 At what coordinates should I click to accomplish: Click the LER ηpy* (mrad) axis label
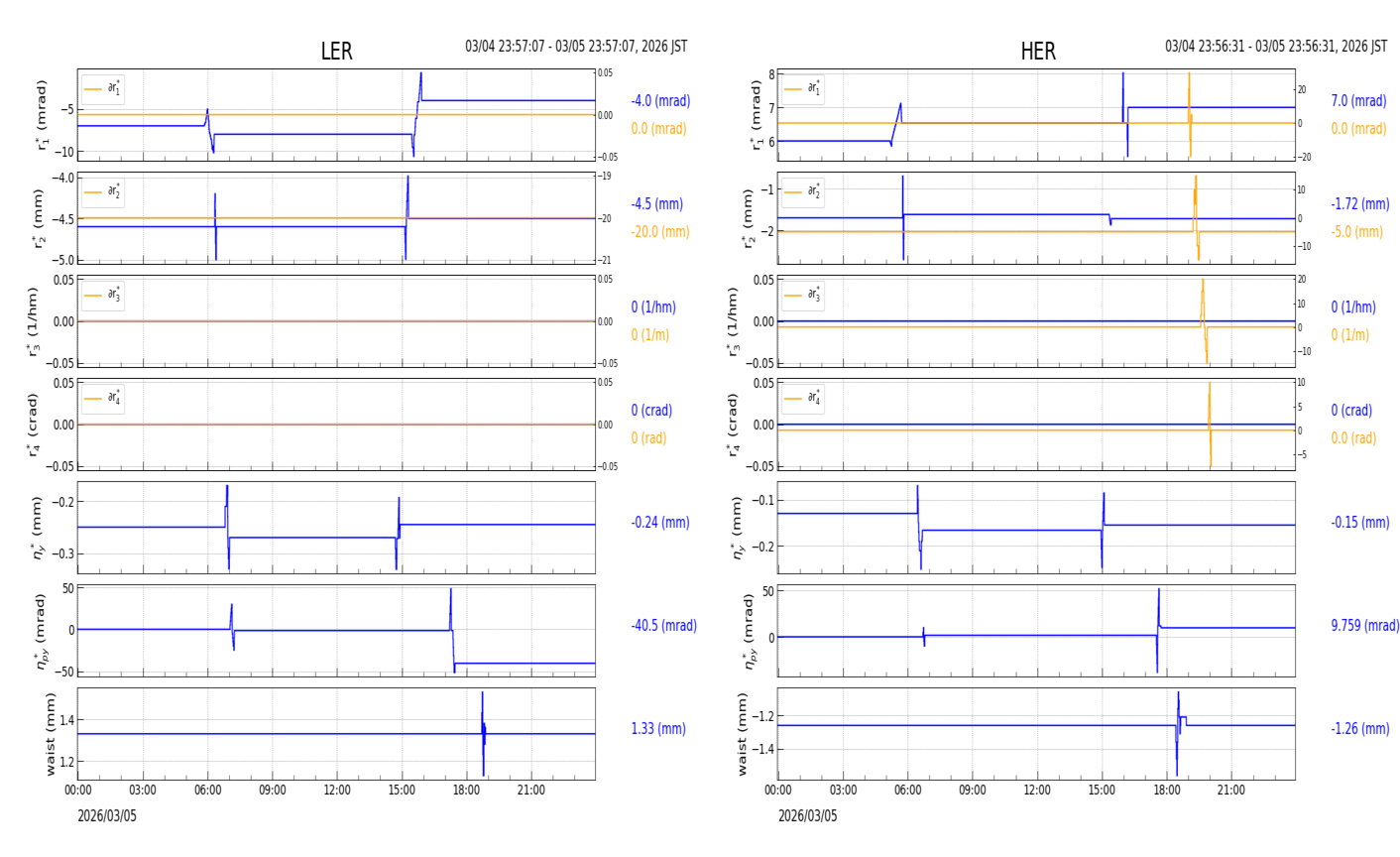[41, 631]
